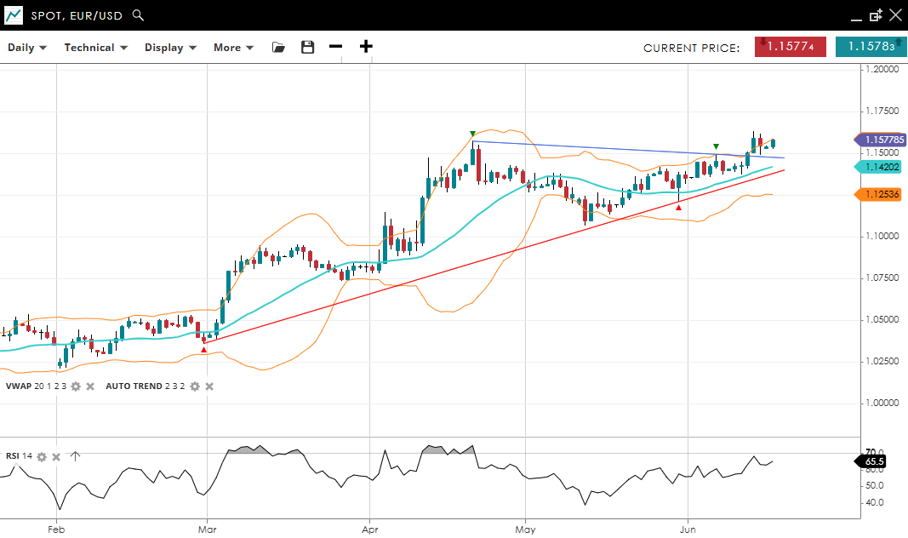
Task: Open saved chart with folder icon
Action: coord(278,47)
